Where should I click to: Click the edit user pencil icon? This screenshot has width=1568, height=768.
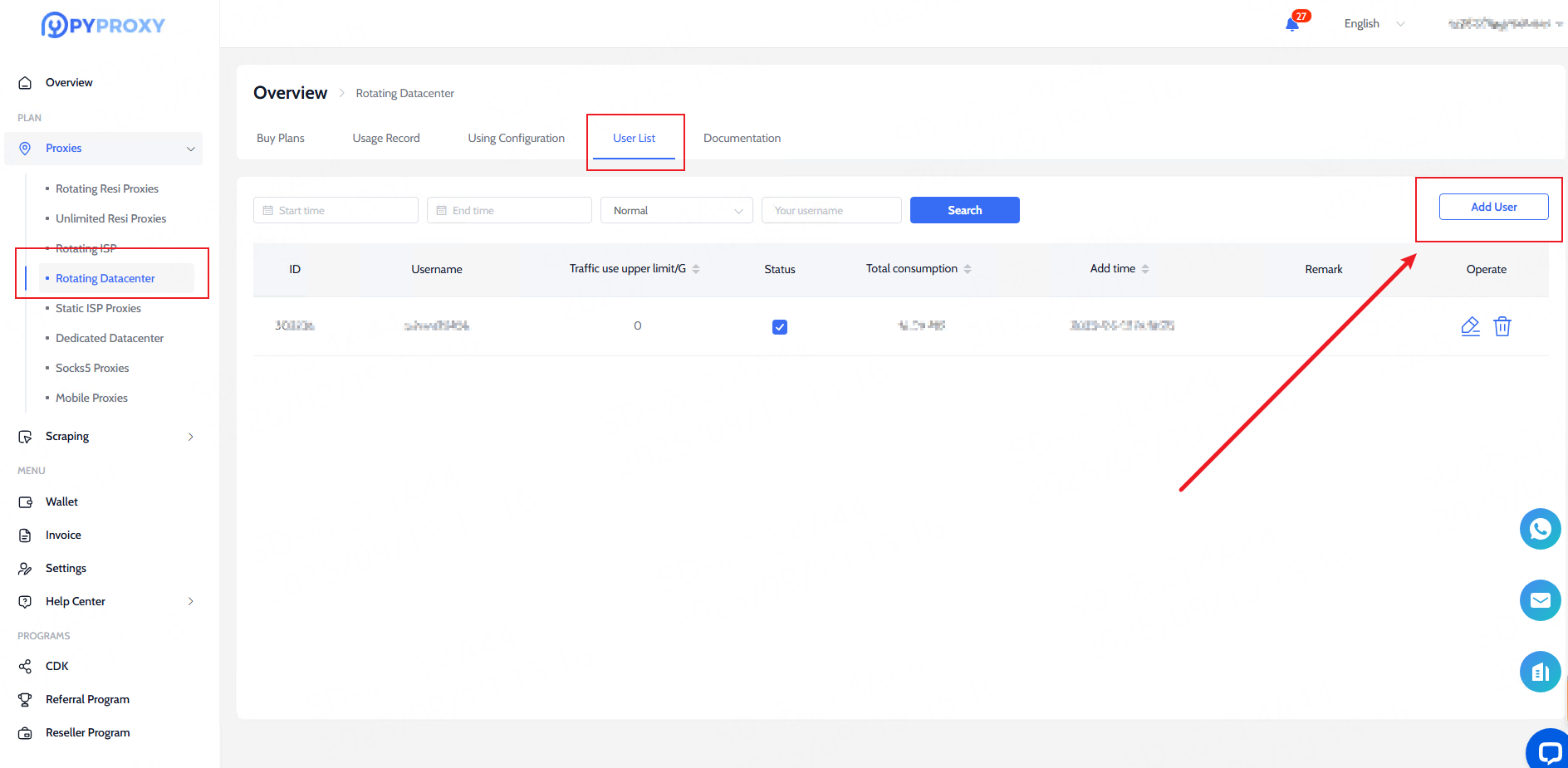(1470, 326)
